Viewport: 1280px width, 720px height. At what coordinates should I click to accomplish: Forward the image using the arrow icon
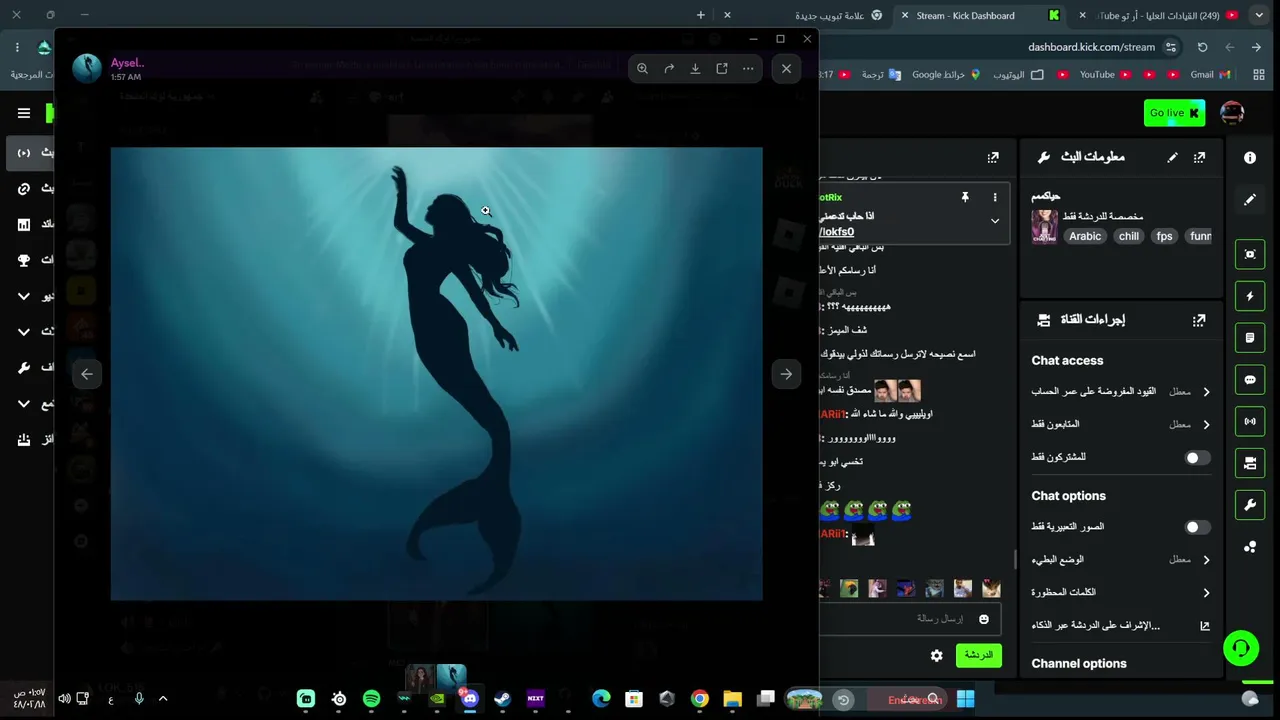(669, 69)
